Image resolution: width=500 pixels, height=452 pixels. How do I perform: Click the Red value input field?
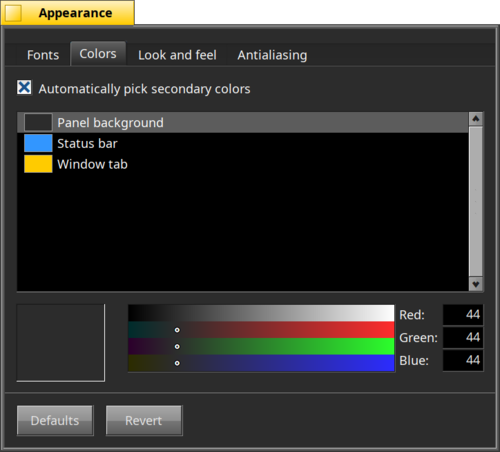point(463,315)
